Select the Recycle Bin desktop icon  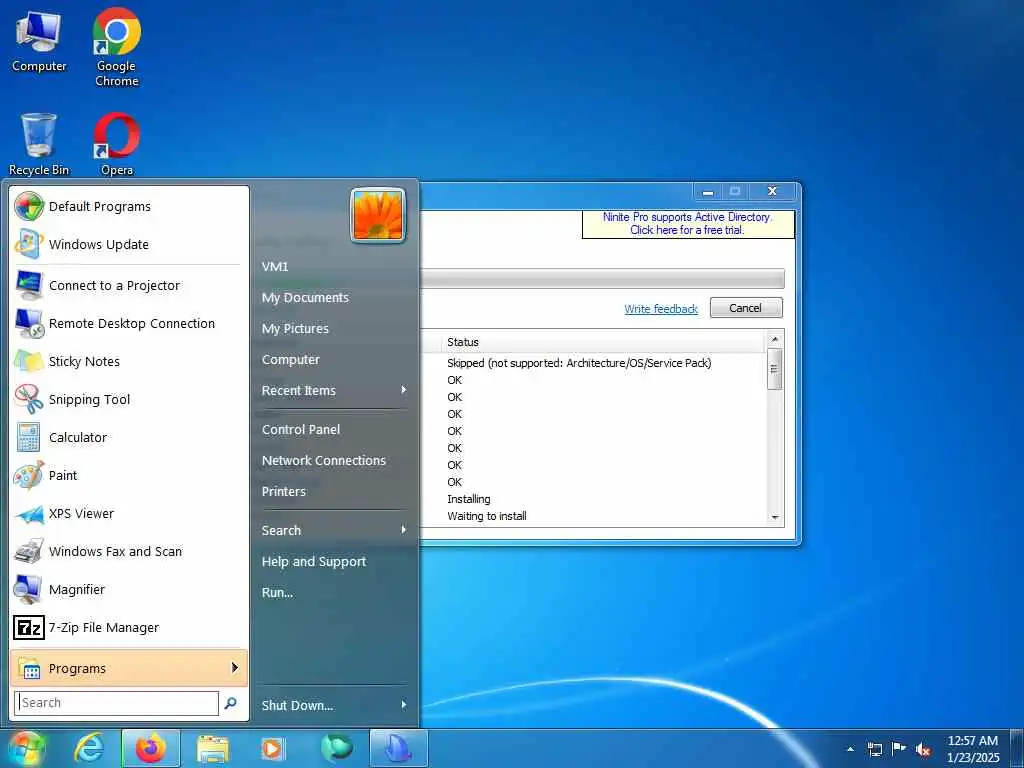(39, 144)
